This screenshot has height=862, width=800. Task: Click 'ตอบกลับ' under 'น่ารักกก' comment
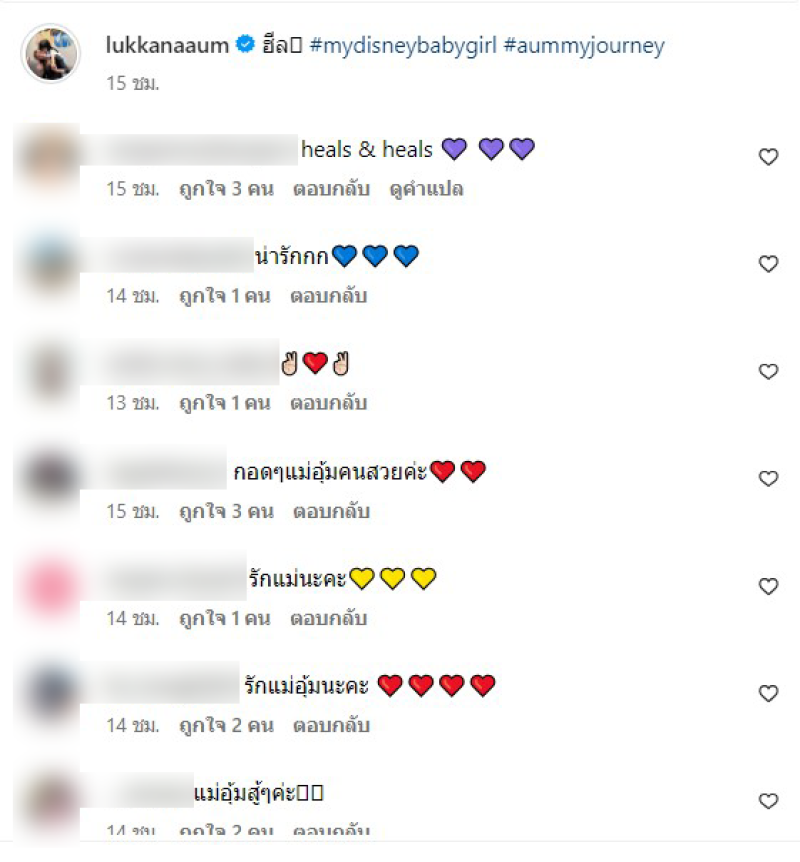(329, 296)
